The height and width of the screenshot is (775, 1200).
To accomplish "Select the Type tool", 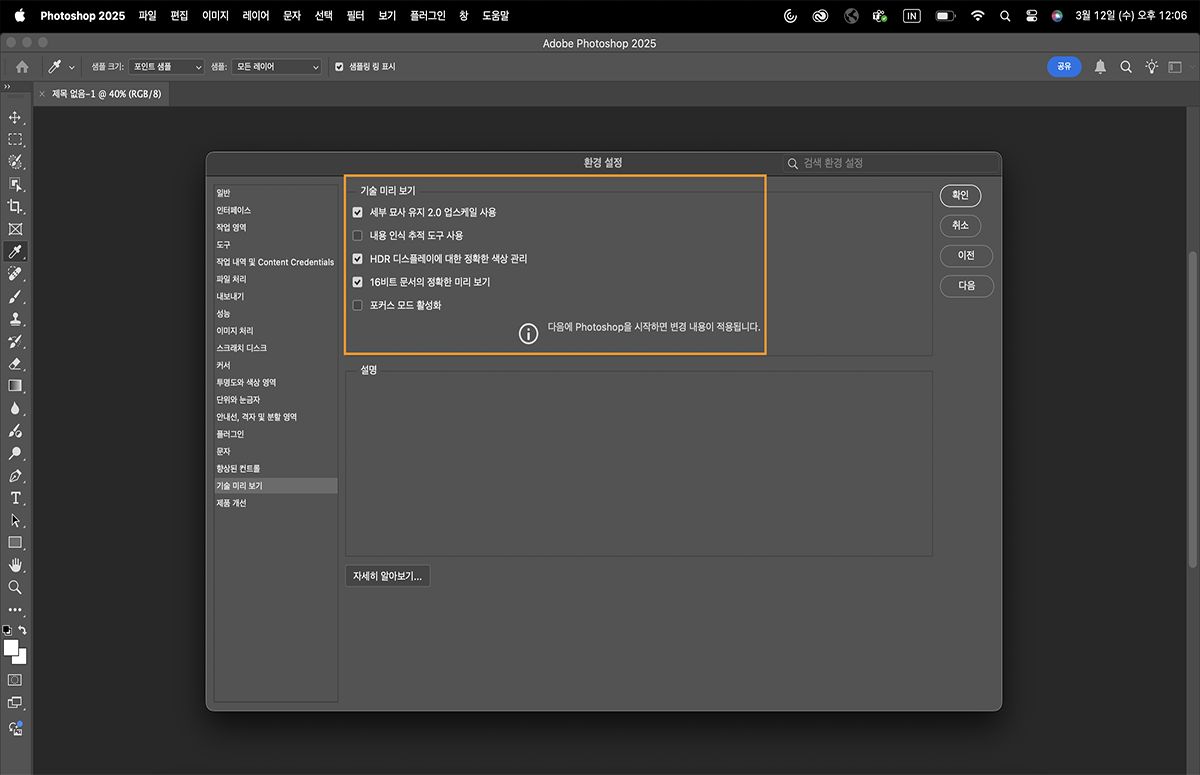I will 15,498.
